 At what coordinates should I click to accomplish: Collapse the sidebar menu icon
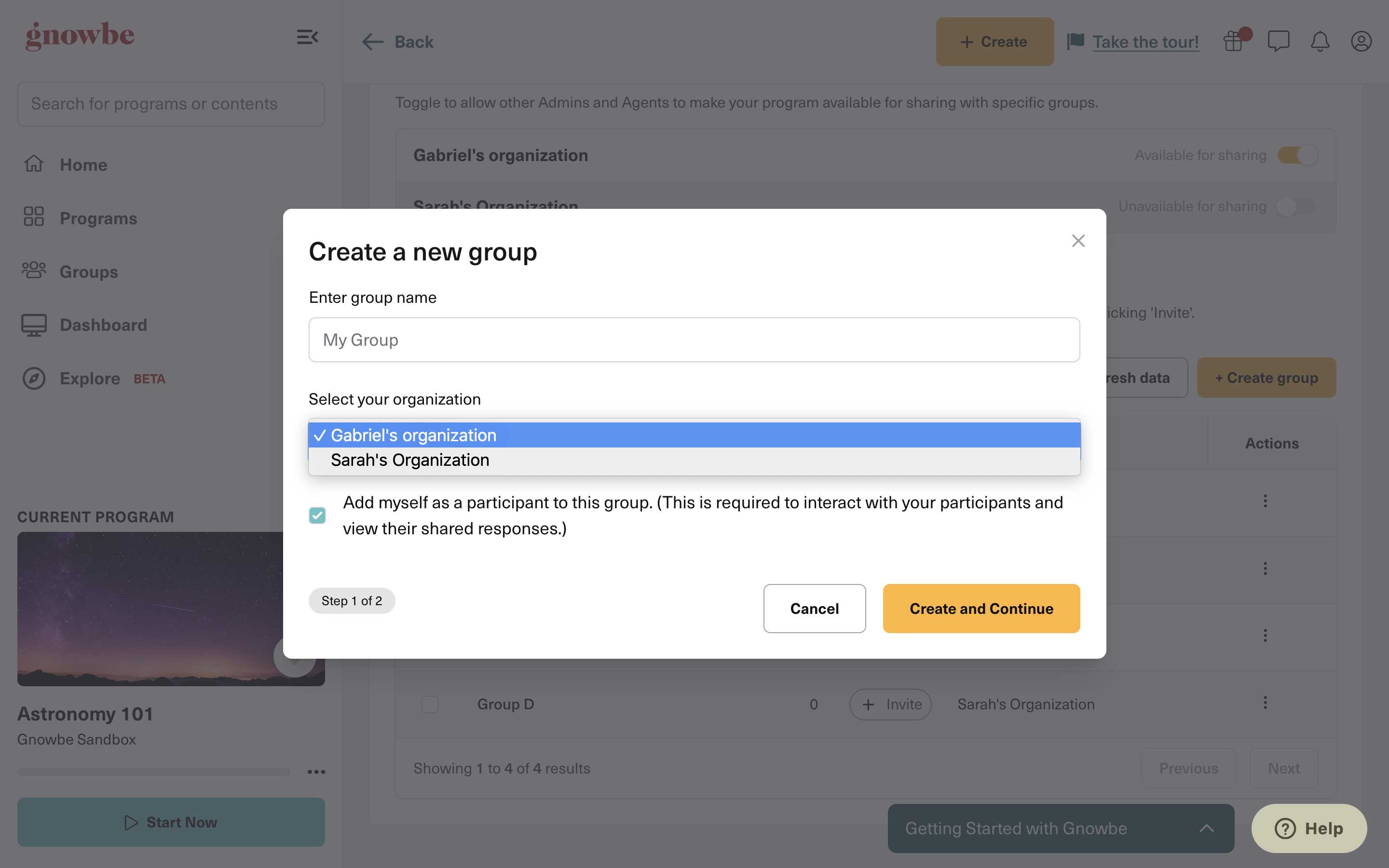coord(307,37)
